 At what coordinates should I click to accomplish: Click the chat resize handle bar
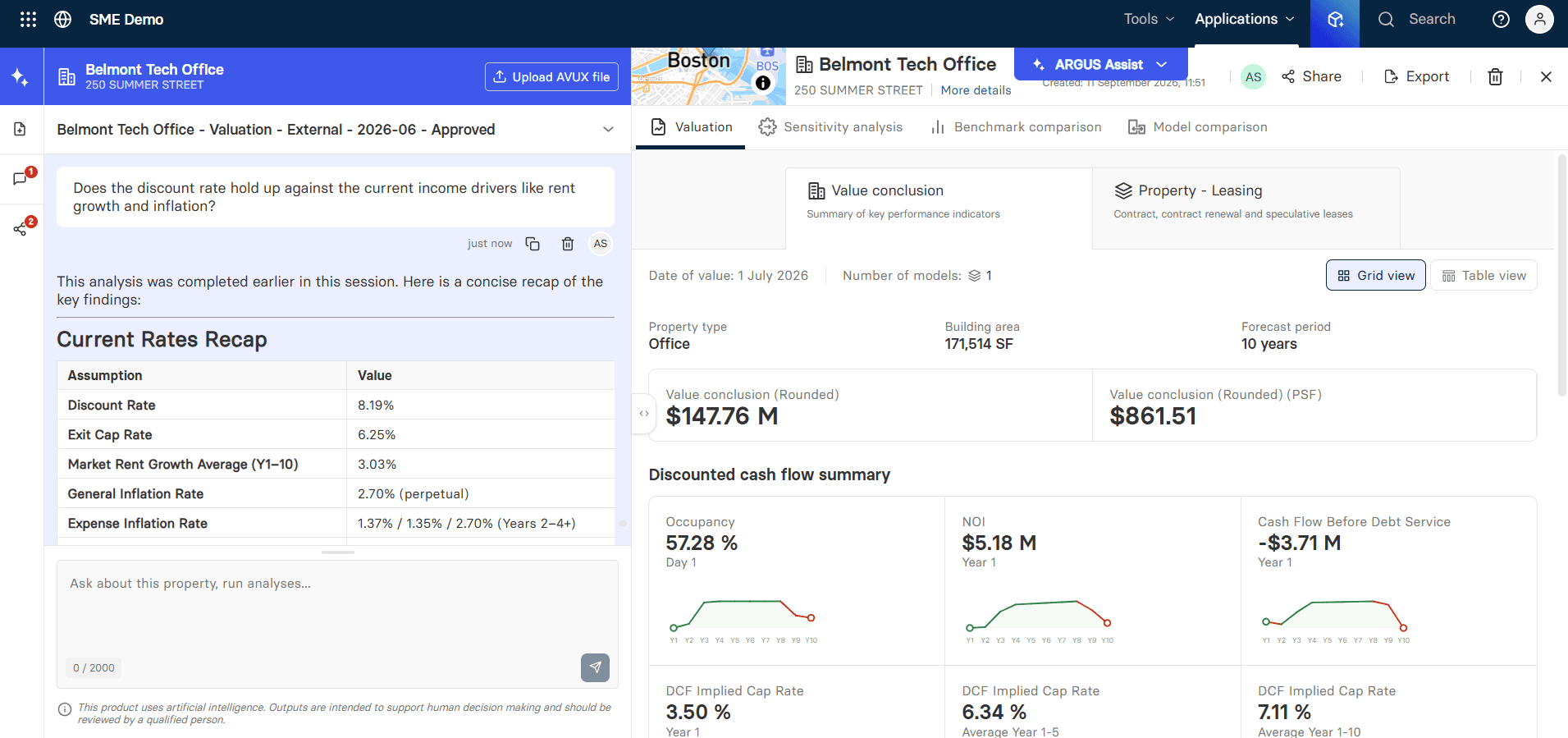(337, 552)
